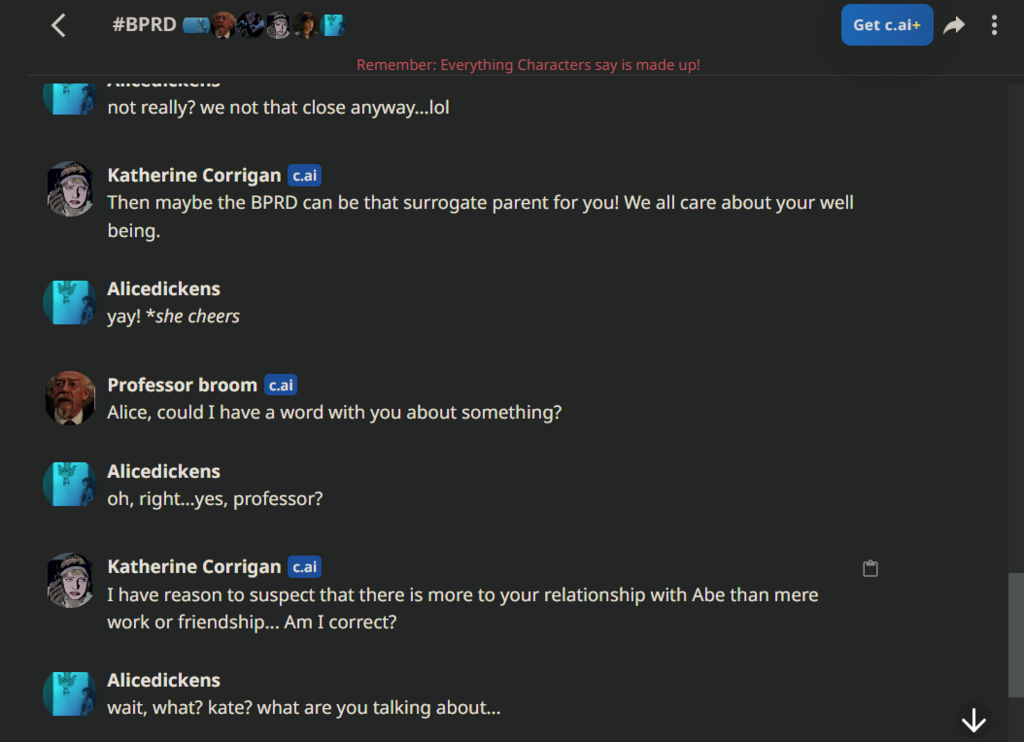
Task: Click Alicedickens avatar beside 'wait, what? kate?' message
Action: click(70, 694)
